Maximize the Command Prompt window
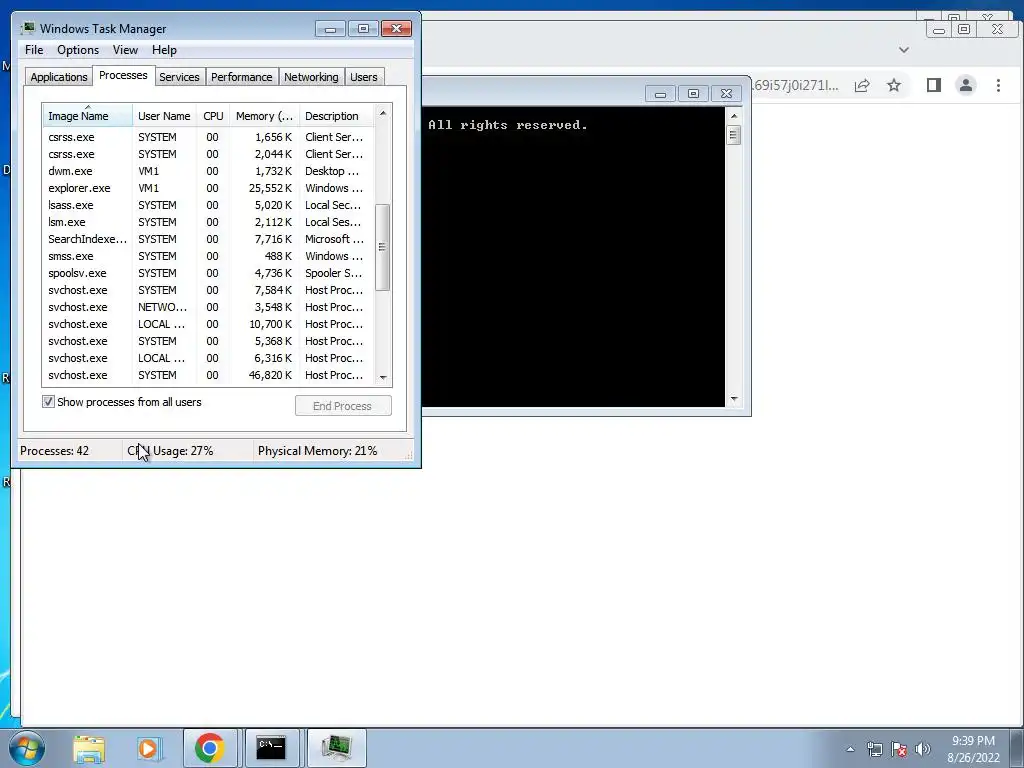This screenshot has width=1024, height=768. click(x=694, y=94)
